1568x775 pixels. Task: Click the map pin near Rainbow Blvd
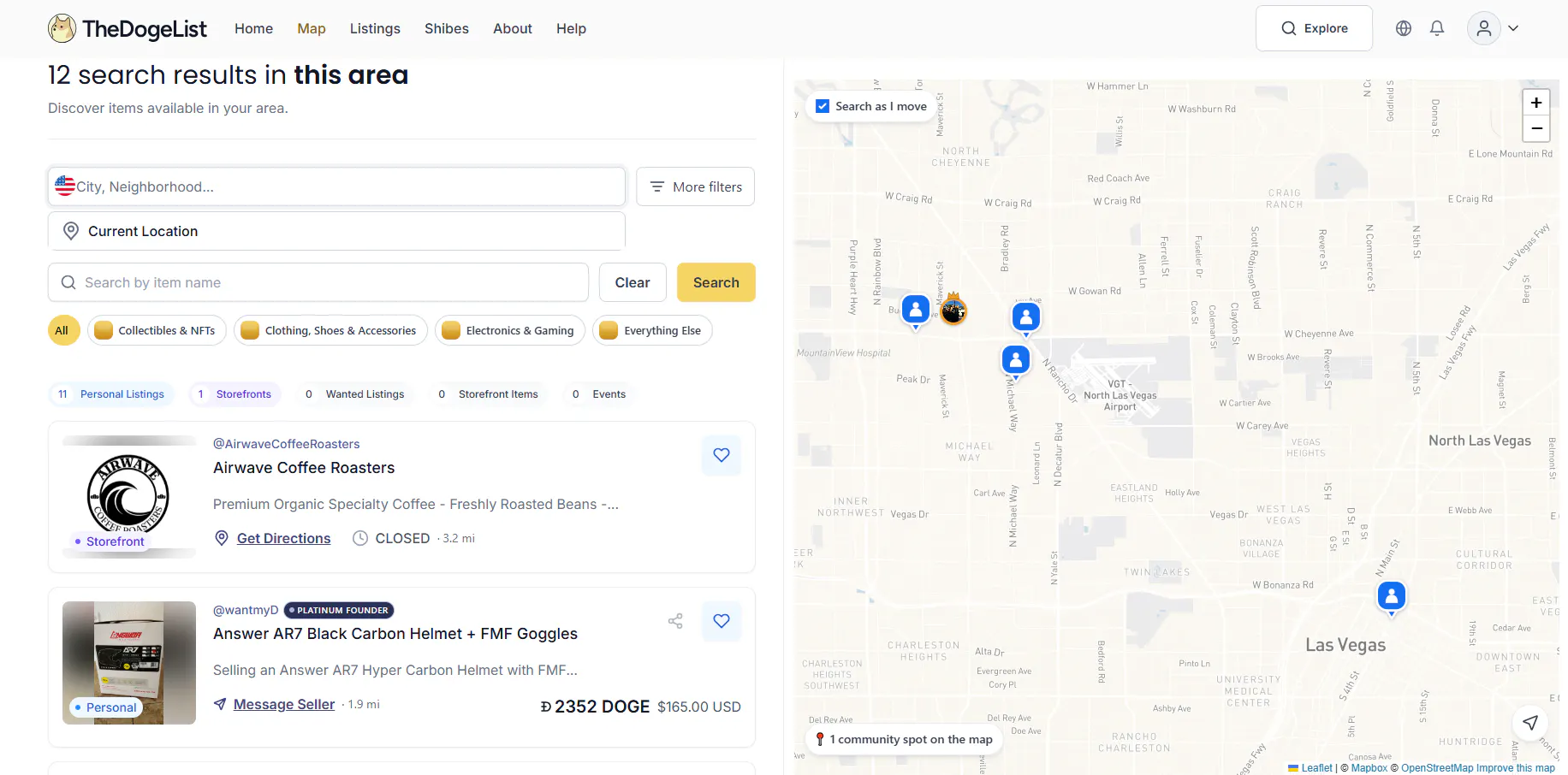pyautogui.click(x=916, y=310)
